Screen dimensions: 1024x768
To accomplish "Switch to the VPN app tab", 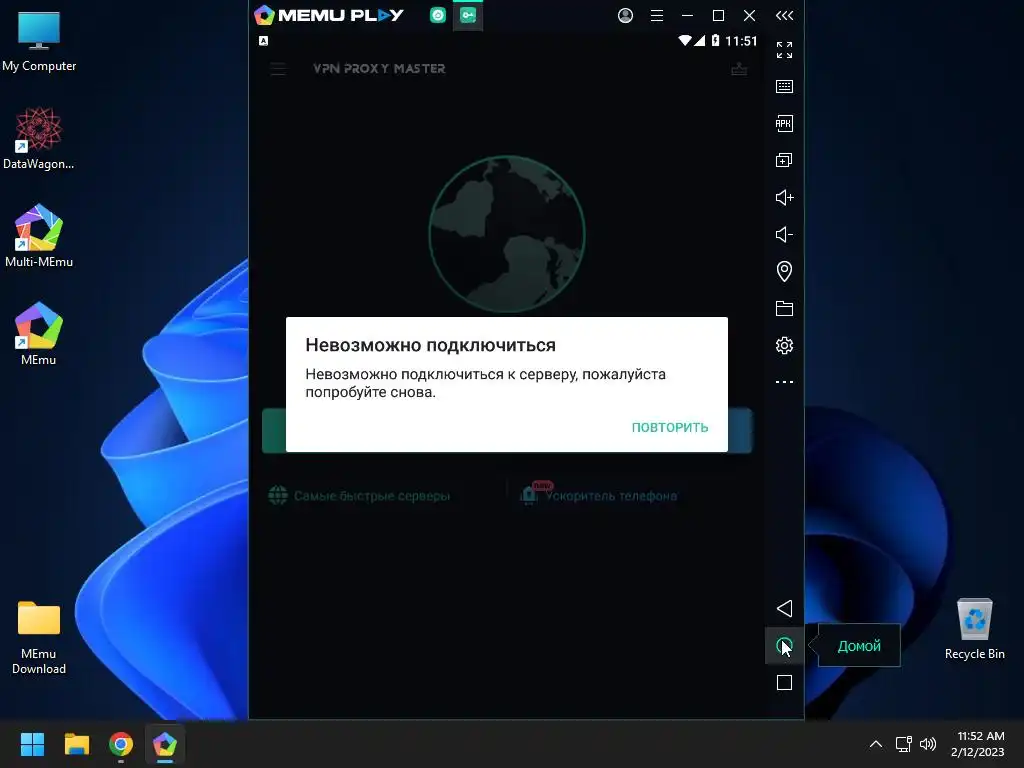I will coord(468,15).
